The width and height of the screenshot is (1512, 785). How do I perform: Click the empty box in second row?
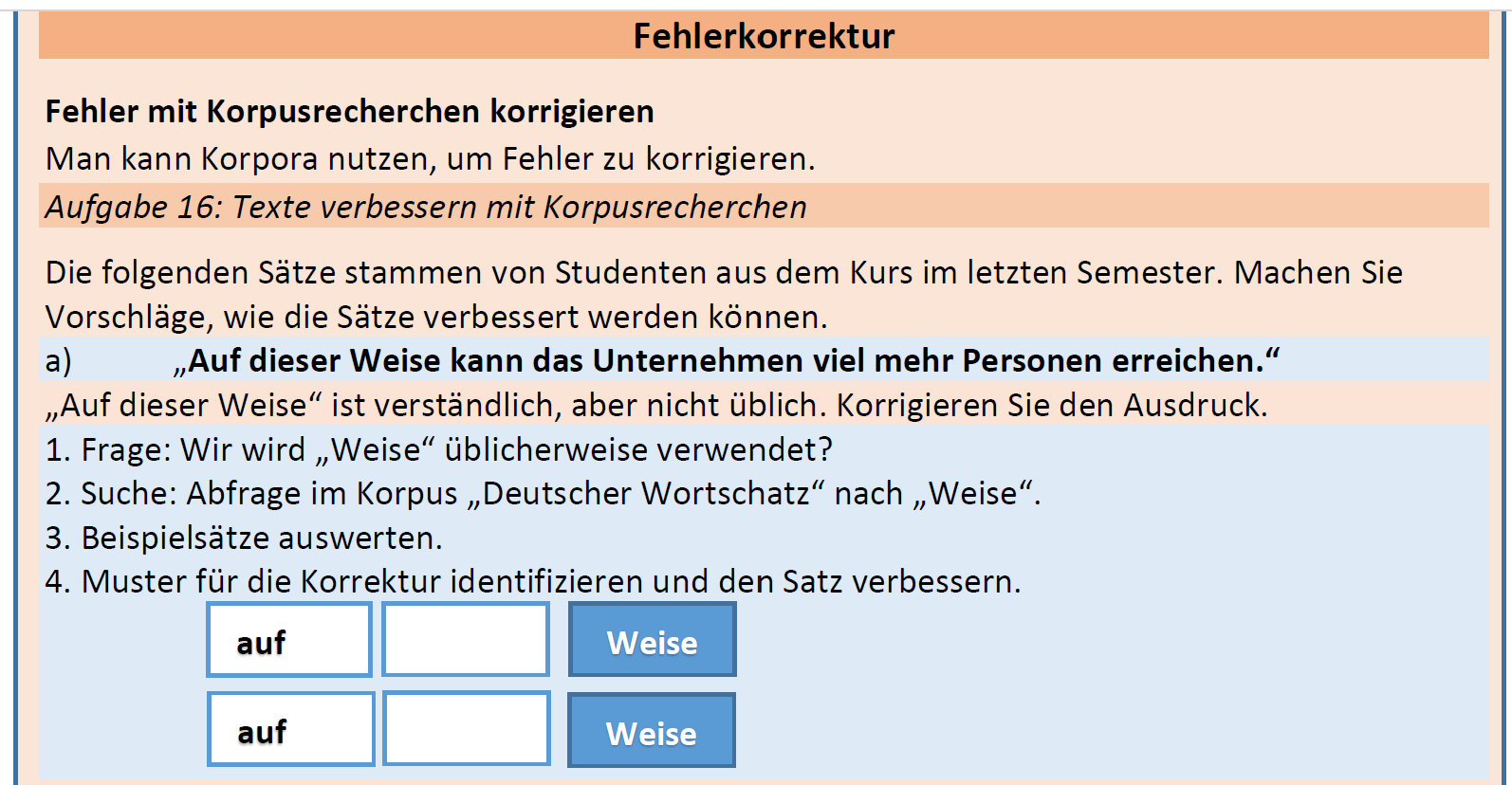(x=467, y=728)
